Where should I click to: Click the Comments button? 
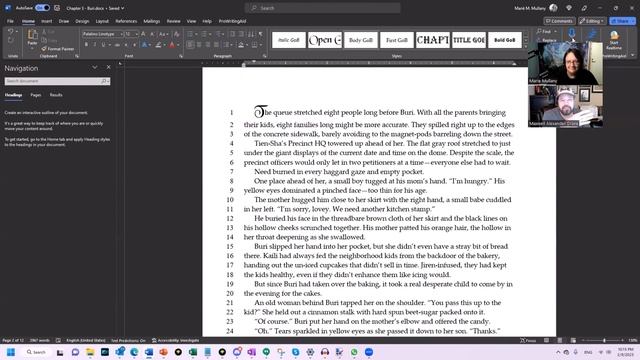point(559,21)
